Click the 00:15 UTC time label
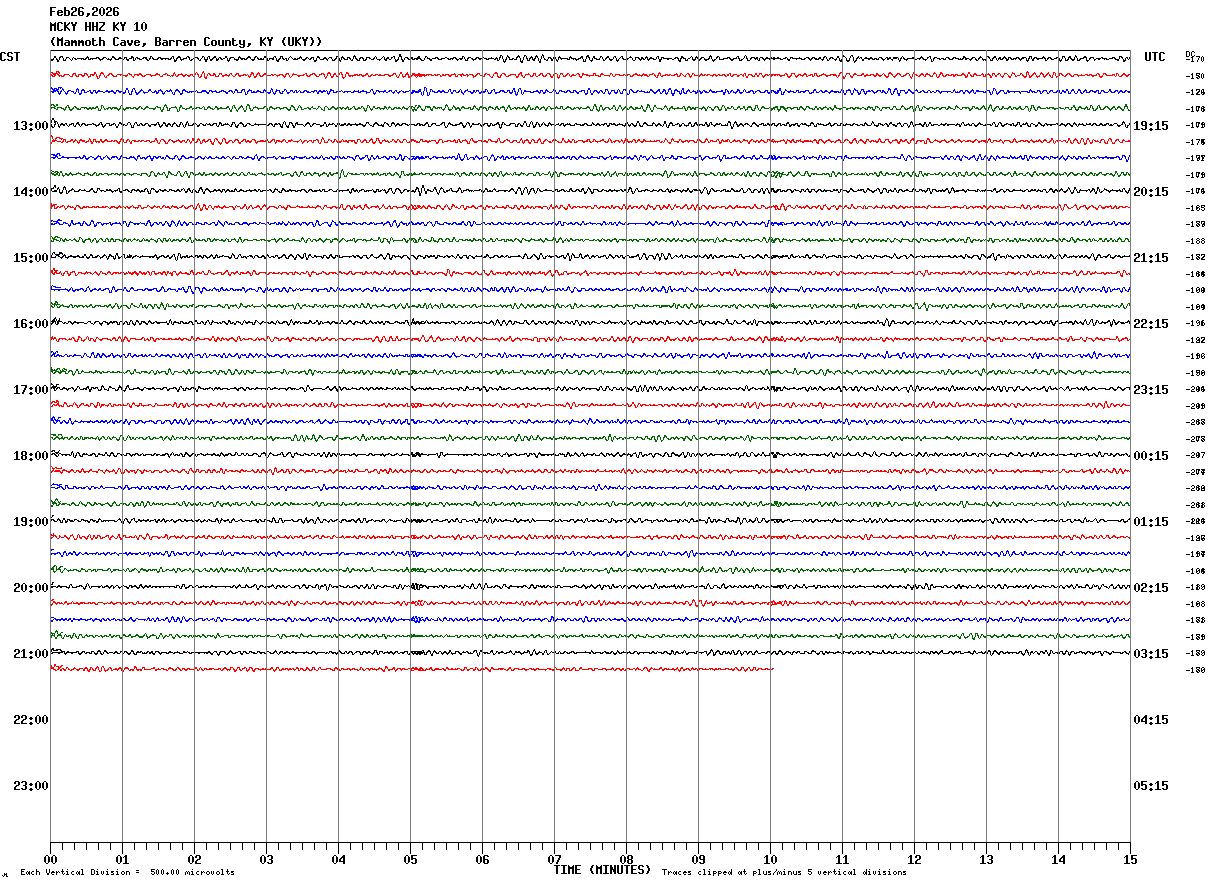This screenshot has height=886, width=1210. pos(1150,456)
